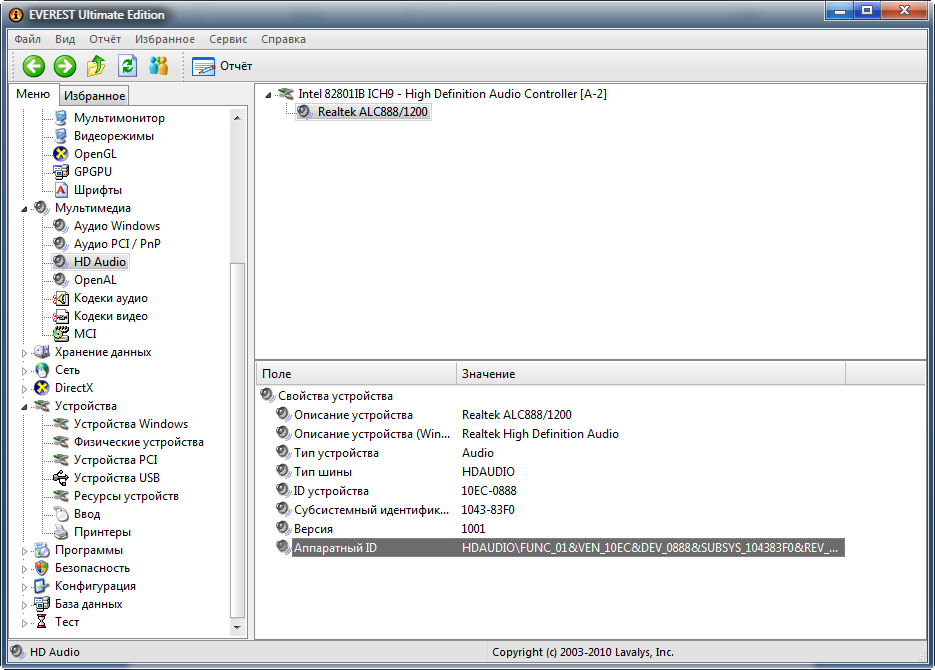Viewport: 935px width, 670px height.
Task: Open the Избранное menu in the menu bar
Action: (165, 39)
